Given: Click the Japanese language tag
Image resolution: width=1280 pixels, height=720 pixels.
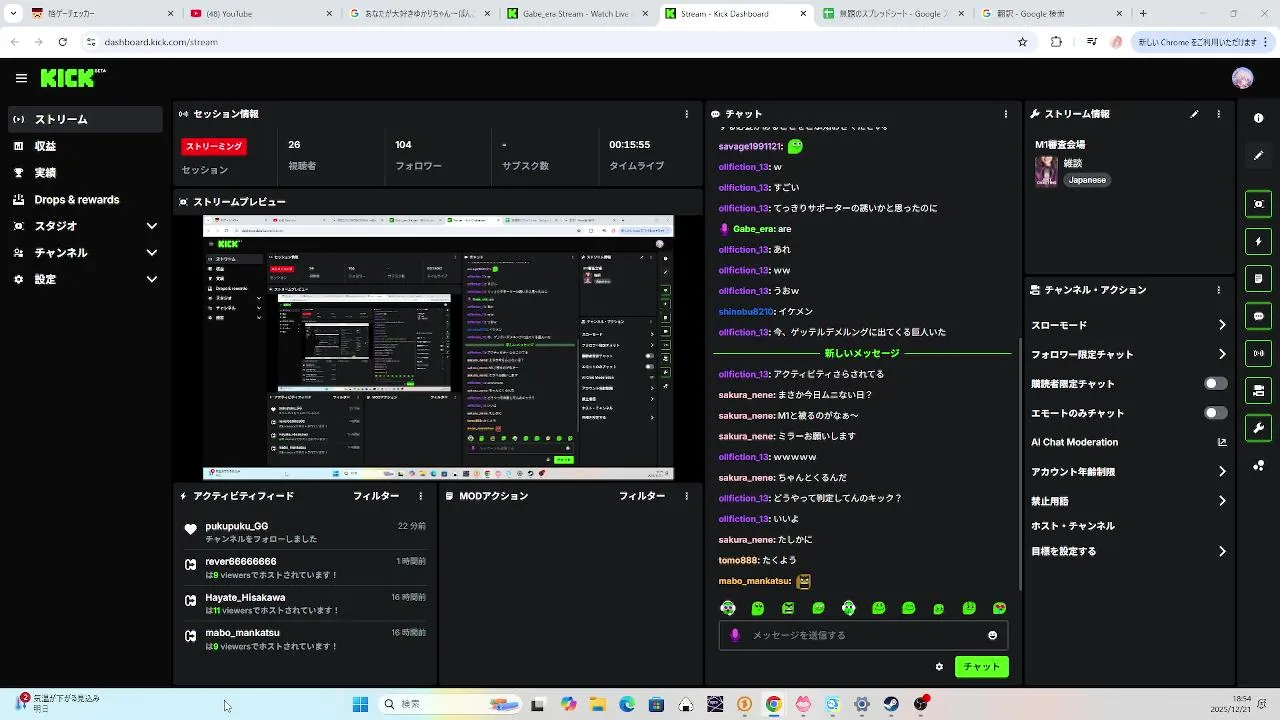Looking at the screenshot, I should (x=1087, y=180).
